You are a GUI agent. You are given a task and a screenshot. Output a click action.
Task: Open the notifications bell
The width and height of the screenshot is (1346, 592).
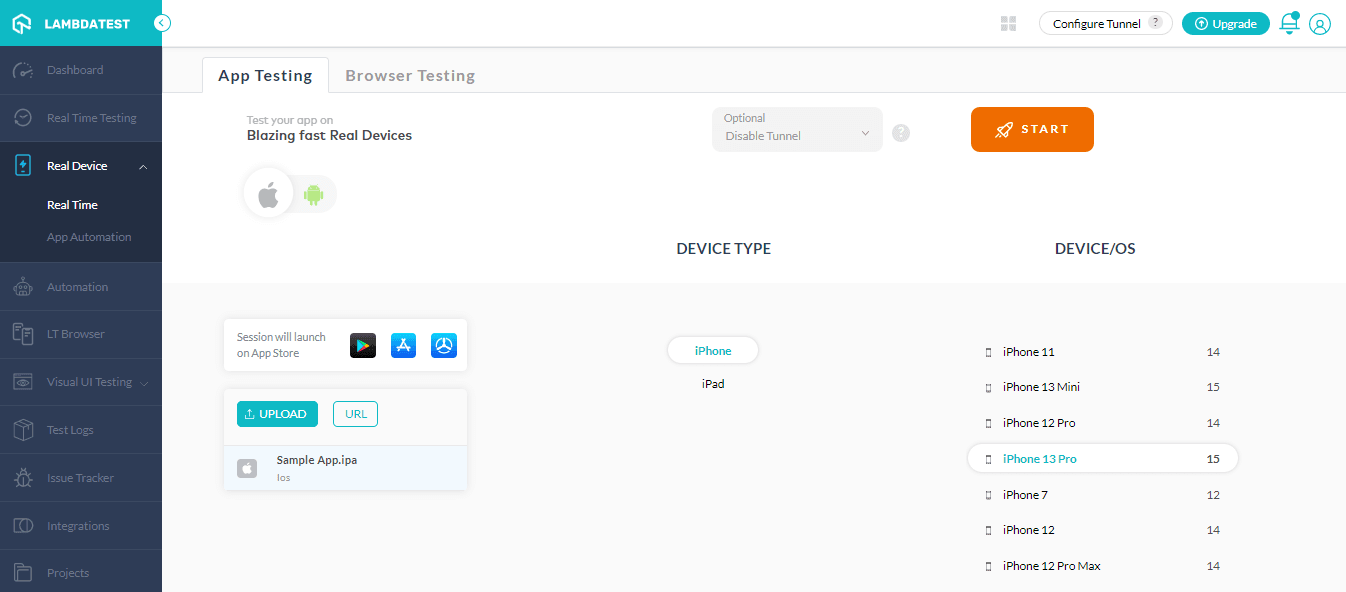(x=1289, y=23)
